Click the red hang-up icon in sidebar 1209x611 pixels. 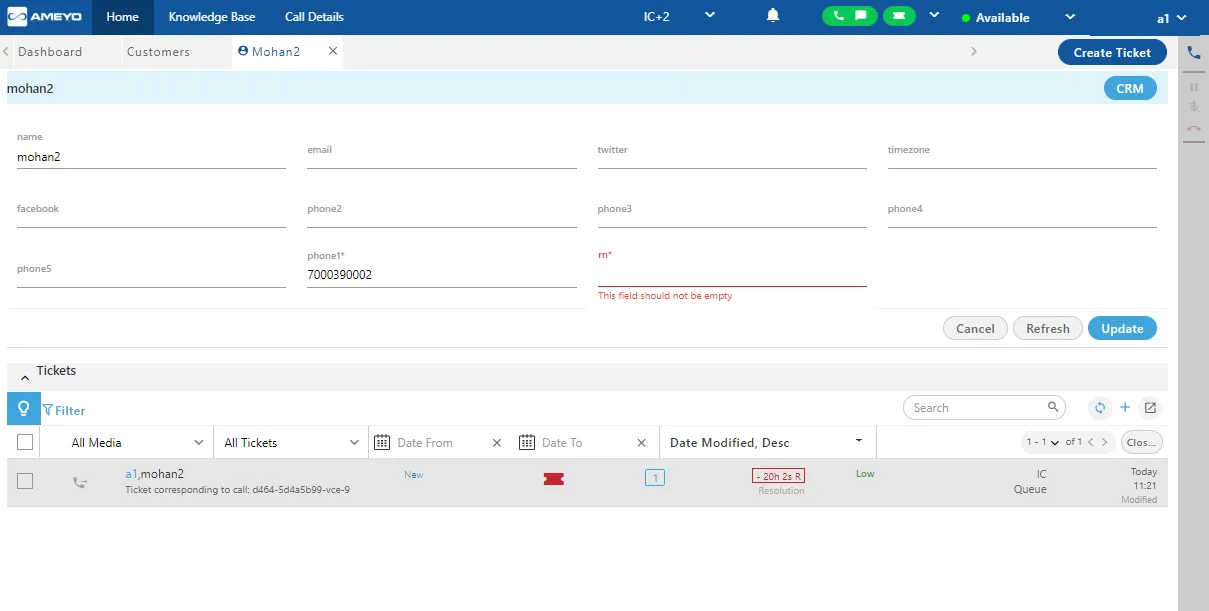[x=1193, y=128]
